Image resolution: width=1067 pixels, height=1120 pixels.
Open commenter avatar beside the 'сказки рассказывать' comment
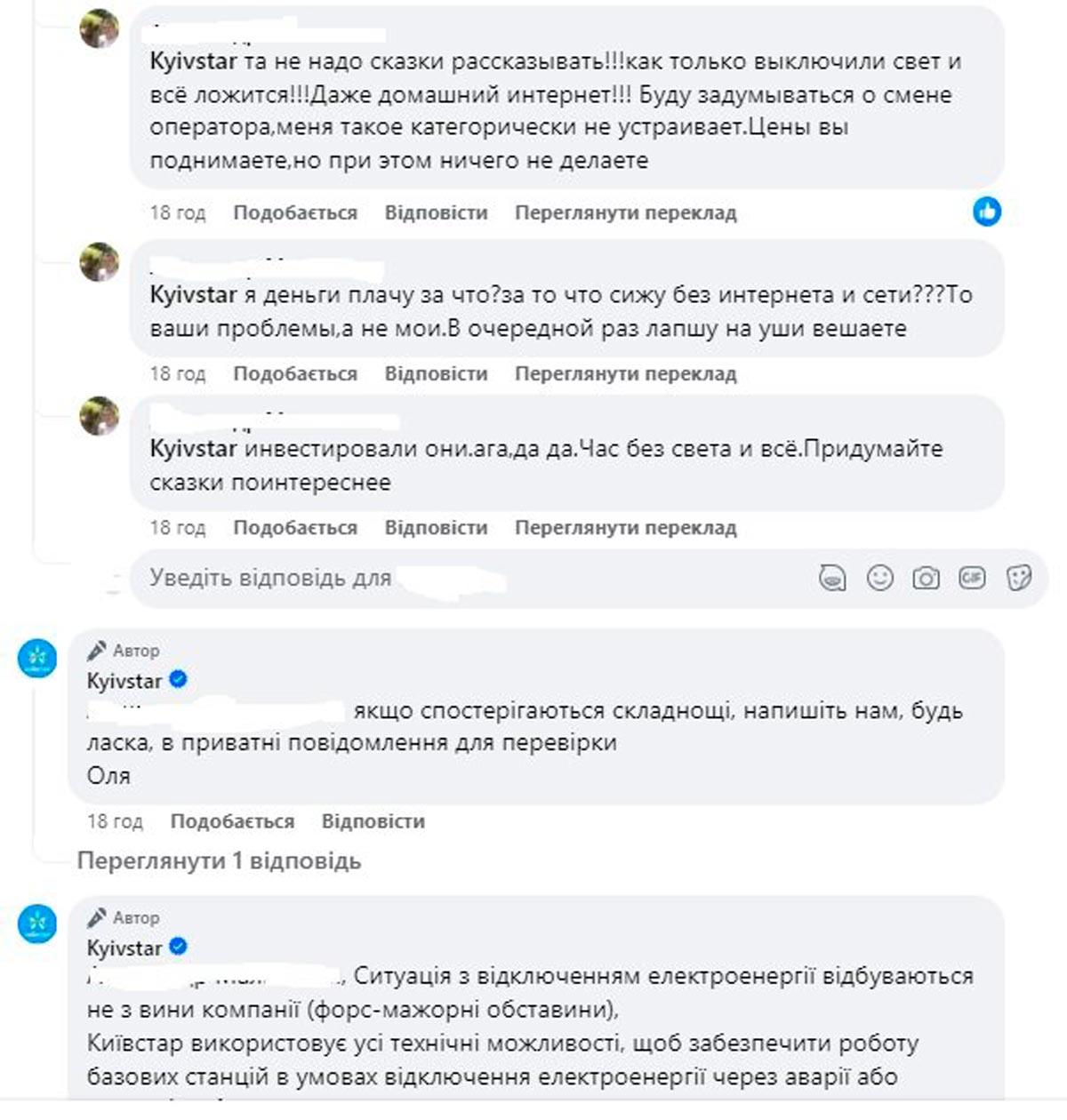tap(100, 30)
